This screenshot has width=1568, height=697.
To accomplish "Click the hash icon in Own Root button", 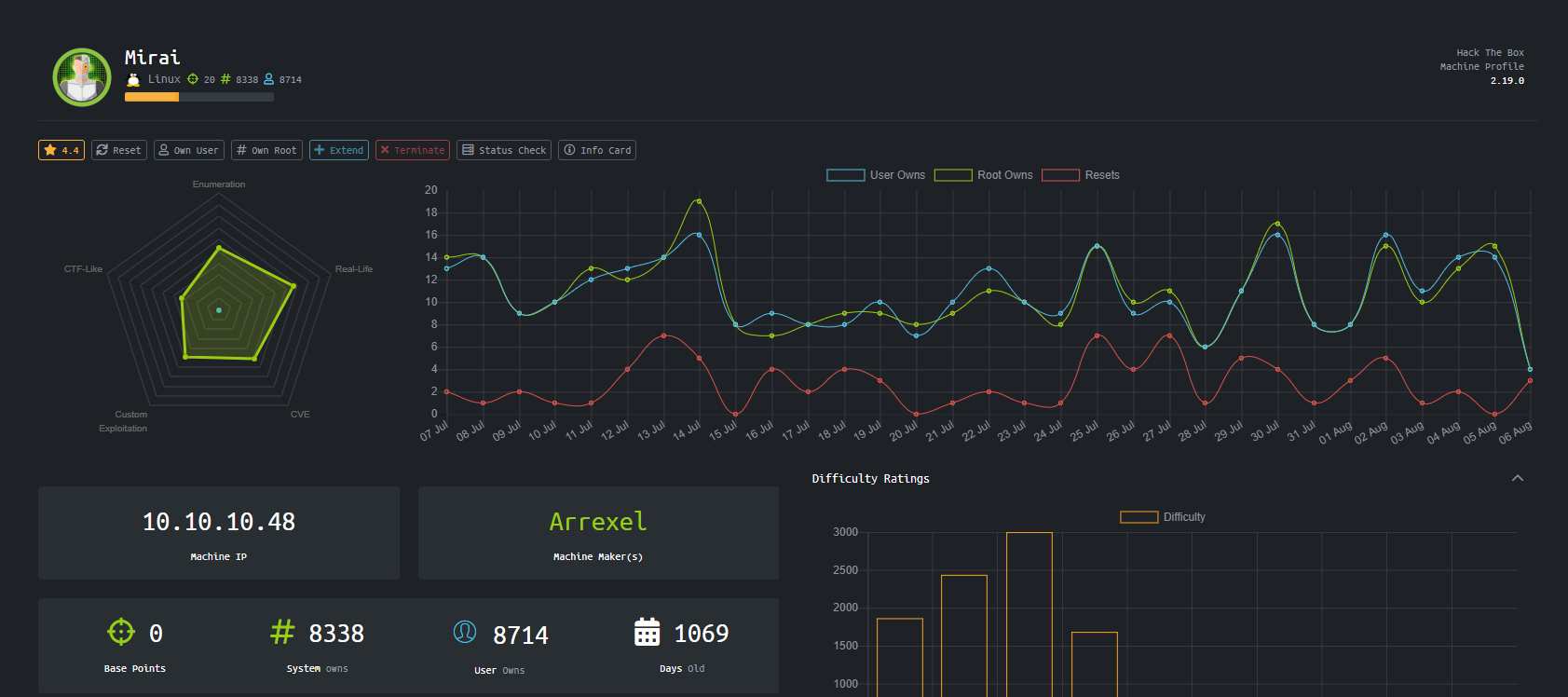I will tap(241, 150).
